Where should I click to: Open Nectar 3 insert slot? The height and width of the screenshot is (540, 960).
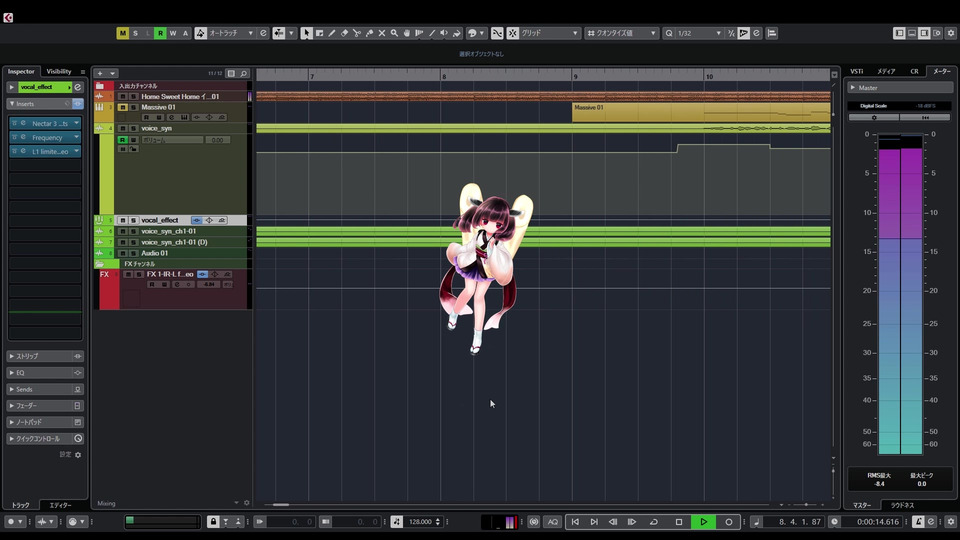[45, 123]
